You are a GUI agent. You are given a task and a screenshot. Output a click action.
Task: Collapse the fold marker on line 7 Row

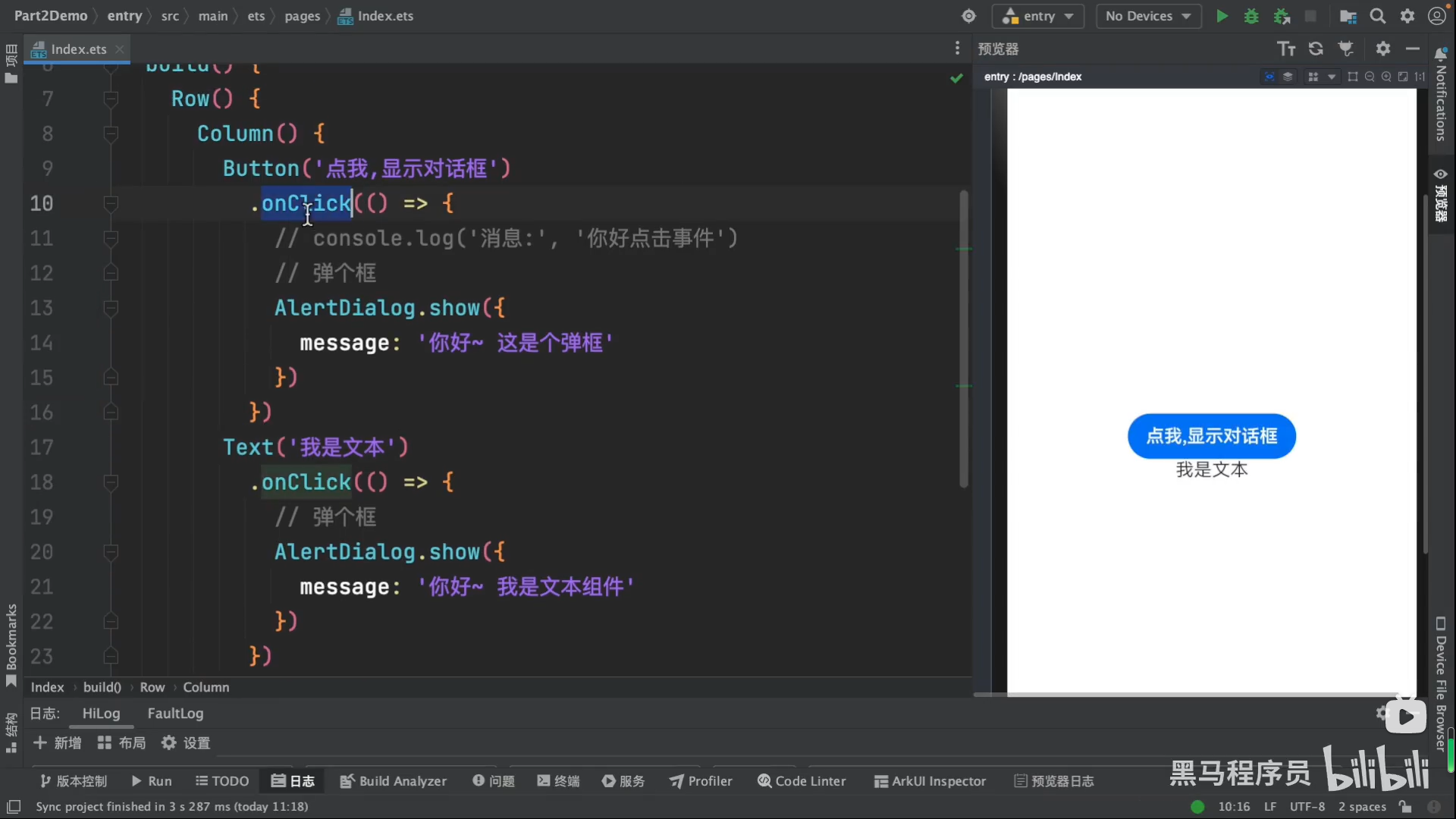(111, 99)
